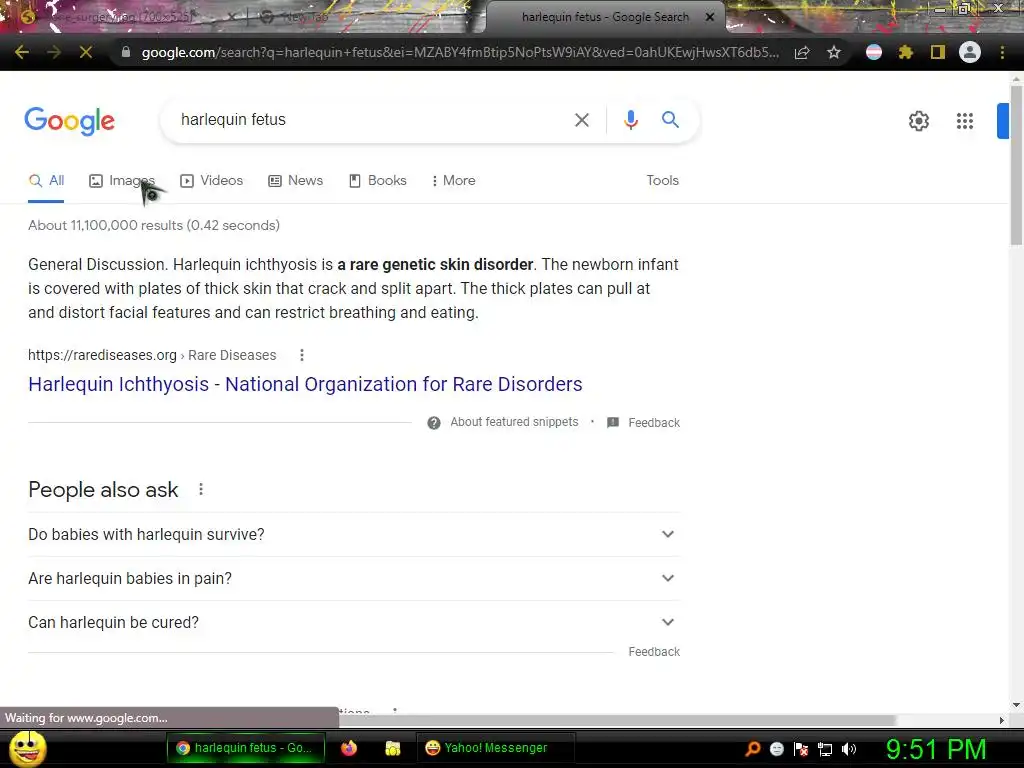Switch to the News results tab
This screenshot has height=768, width=1024.
295,181
